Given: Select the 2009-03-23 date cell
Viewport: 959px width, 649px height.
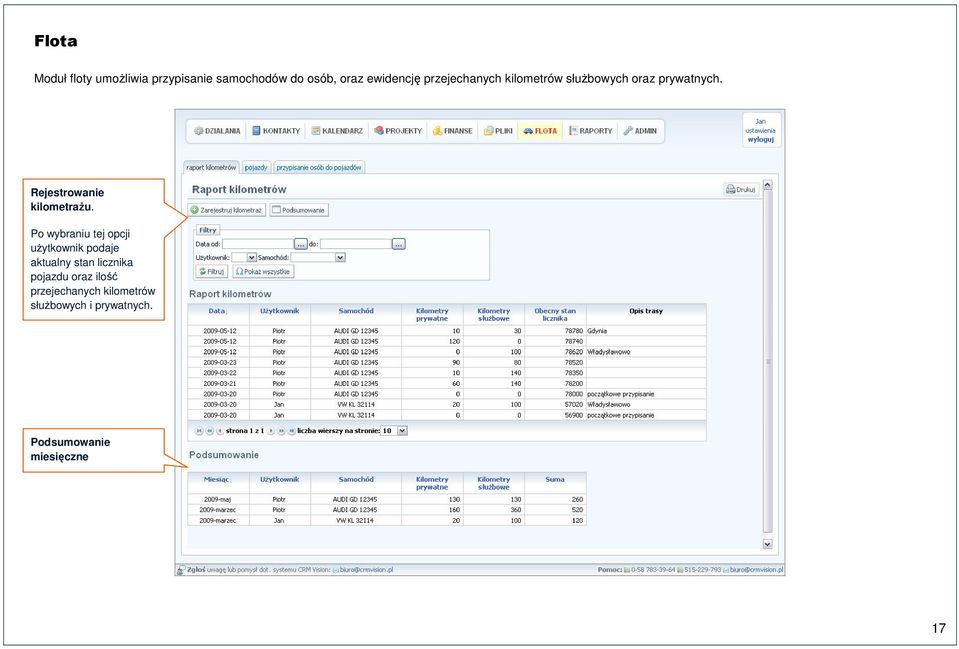Looking at the screenshot, I should coord(219,362).
